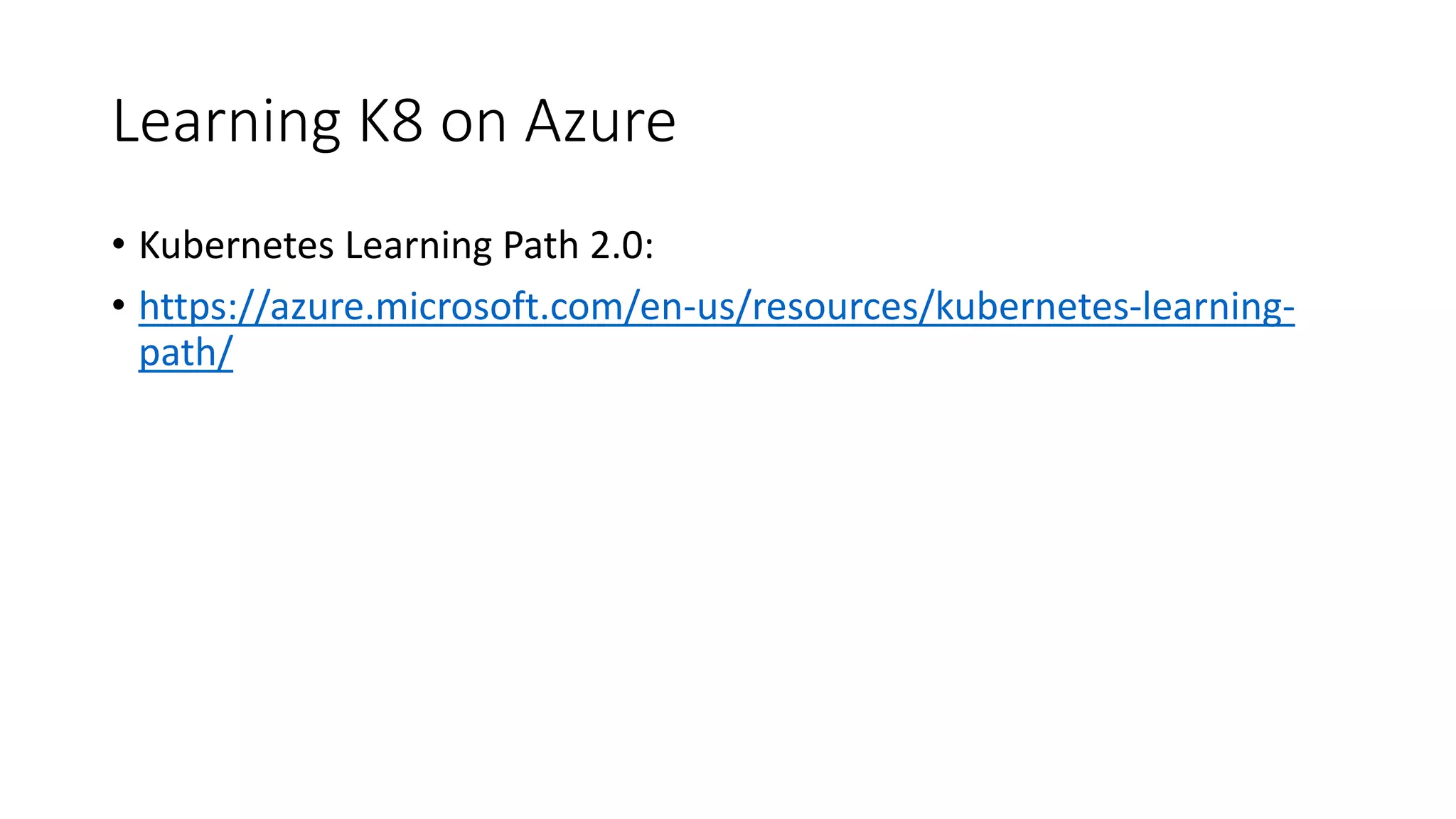Select the 'Learning K8 on Azure' slide title
Viewport: 1456px width, 819px height.
click(394, 122)
